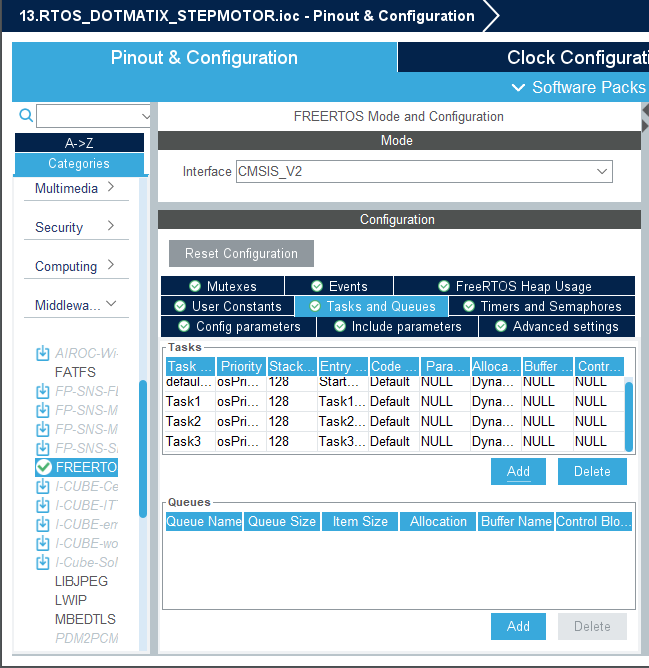This screenshot has width=649, height=668.
Task: Click check icon on Config parameters tab
Action: (184, 326)
